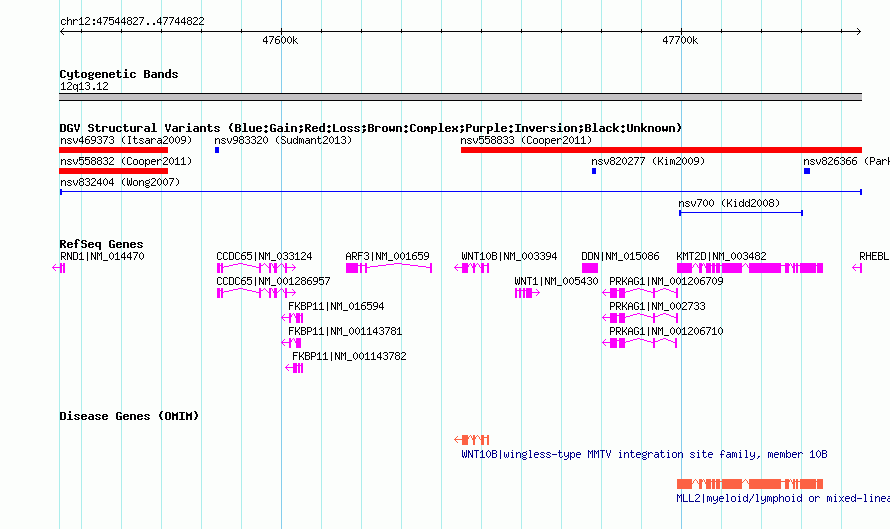
Task: Click the WNT10B|NM_003394 label
Action: pyautogui.click(x=509, y=257)
